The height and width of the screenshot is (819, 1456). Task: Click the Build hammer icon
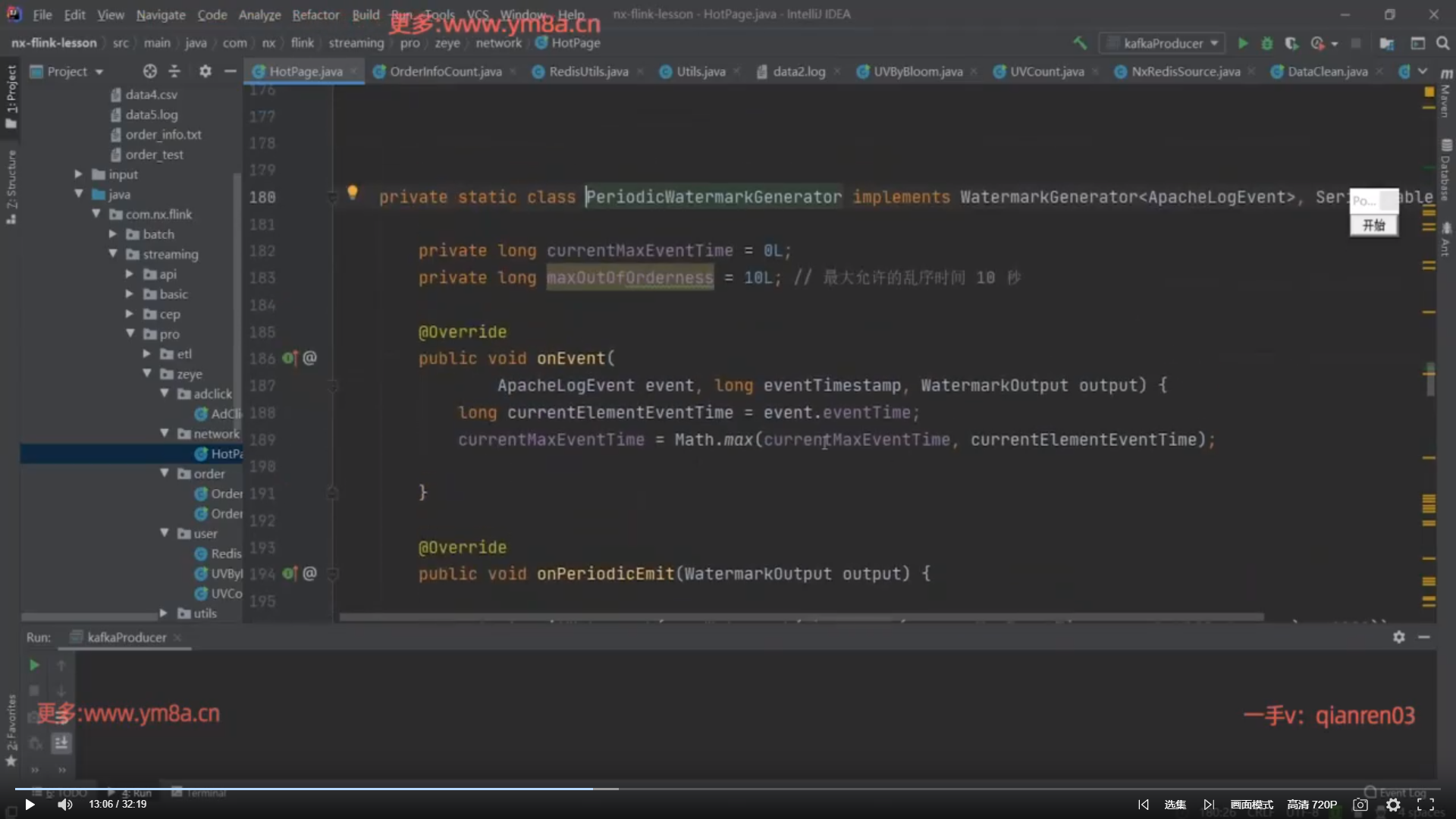(x=1079, y=43)
